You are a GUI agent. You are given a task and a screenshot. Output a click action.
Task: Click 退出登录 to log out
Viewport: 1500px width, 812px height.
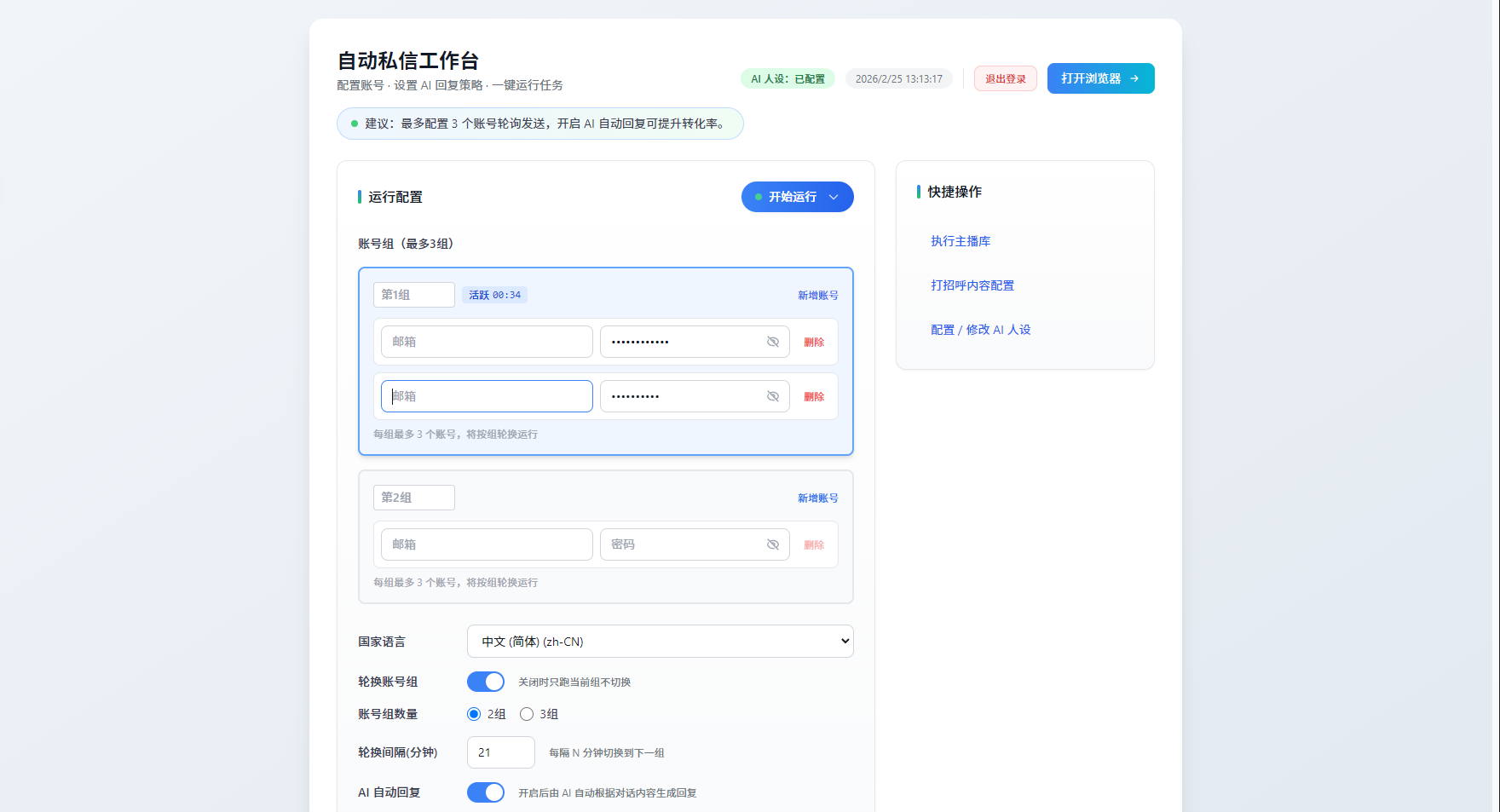pyautogui.click(x=1005, y=78)
